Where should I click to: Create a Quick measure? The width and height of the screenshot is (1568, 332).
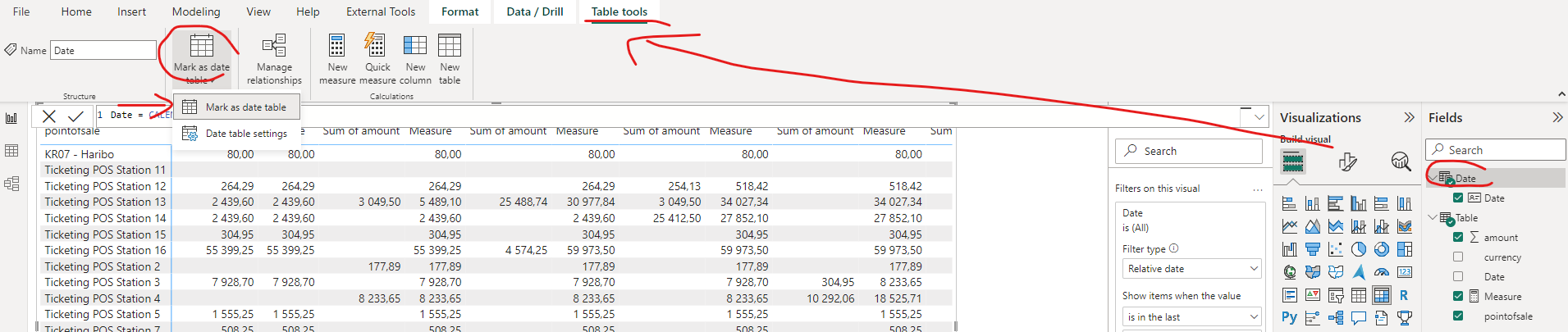pos(377,59)
